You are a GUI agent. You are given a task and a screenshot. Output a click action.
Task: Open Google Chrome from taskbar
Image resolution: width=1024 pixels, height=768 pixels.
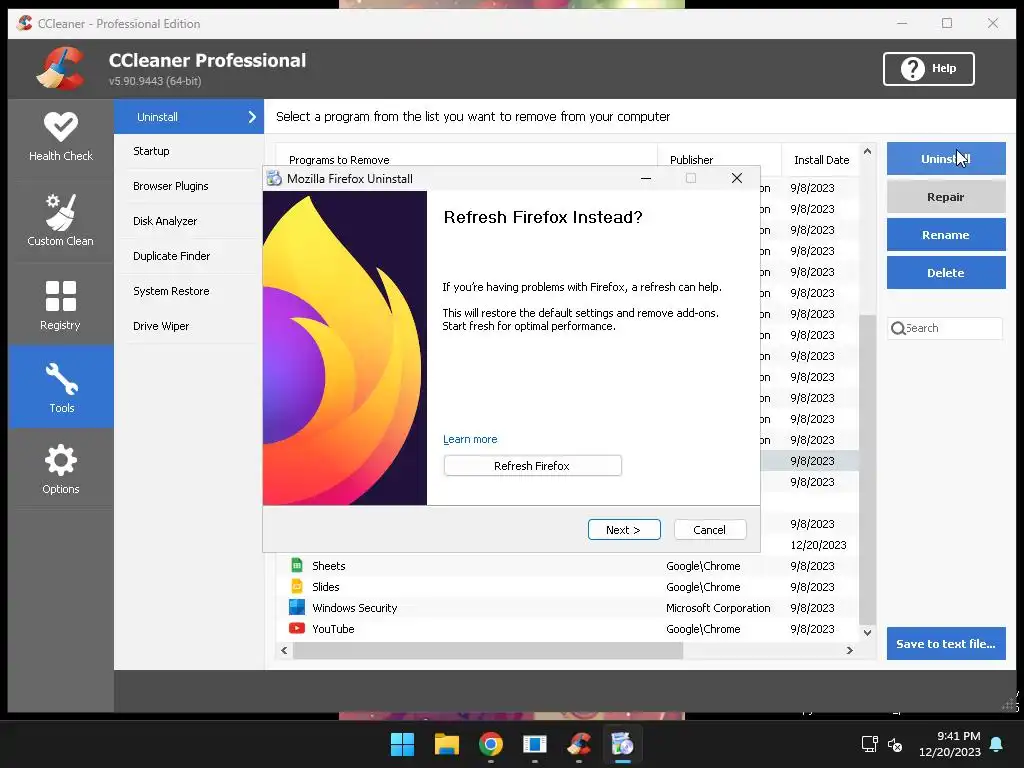tap(490, 744)
